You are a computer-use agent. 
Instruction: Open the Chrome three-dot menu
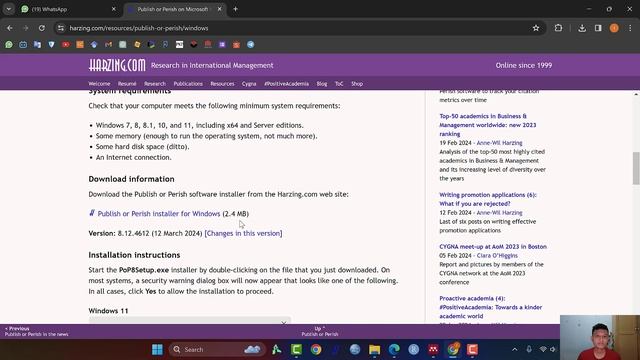(630, 28)
